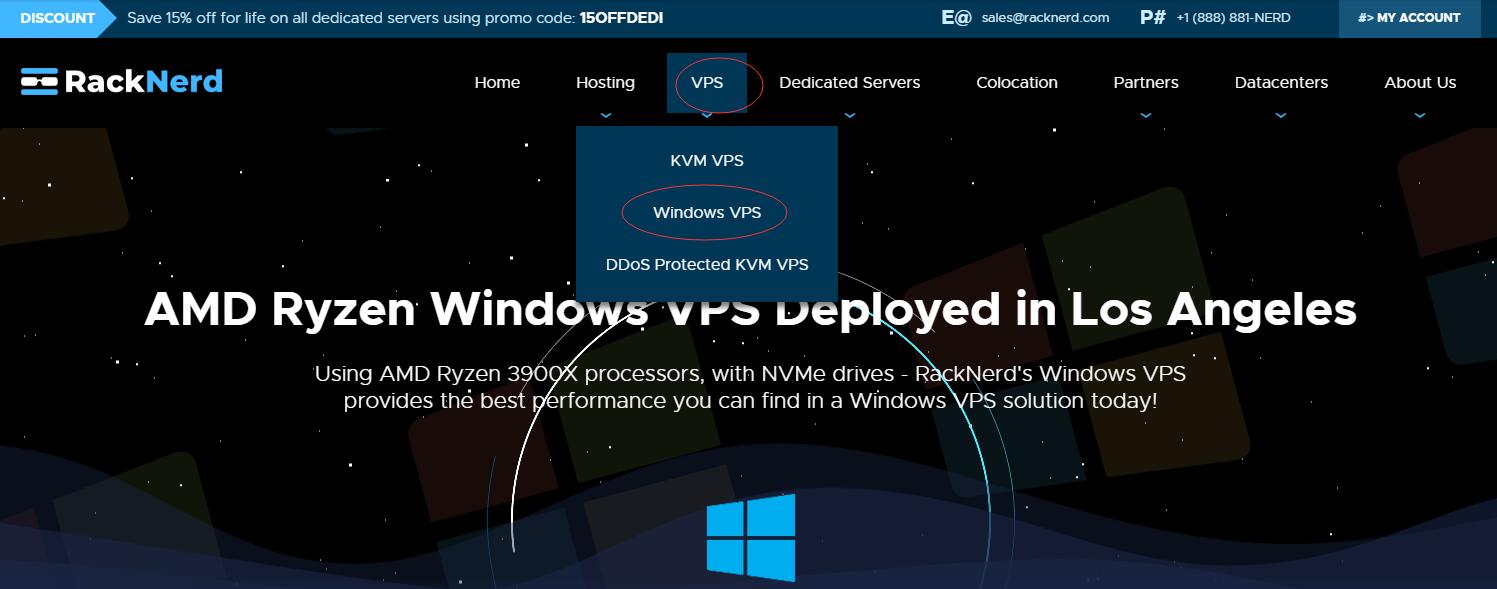The height and width of the screenshot is (589, 1497).
Task: Go to the Colocation page
Action: [1016, 83]
